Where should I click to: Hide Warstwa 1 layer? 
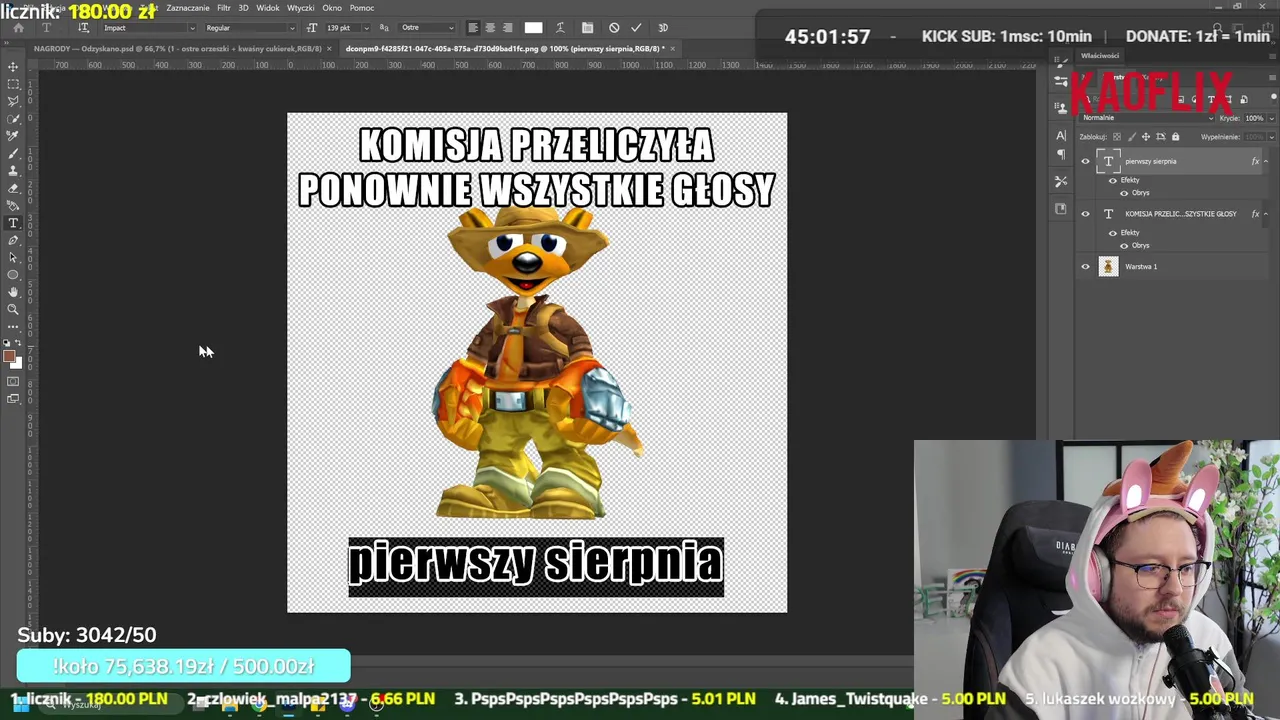pyautogui.click(x=1085, y=266)
